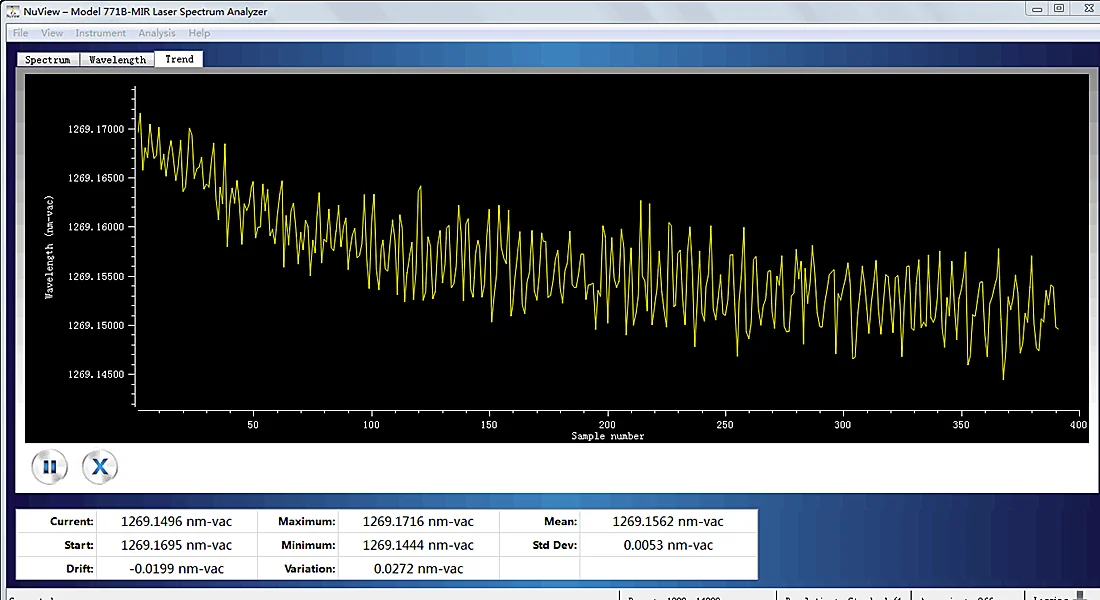Click the X button to clear trend data
Screen dimensions: 1100x600
click(99, 466)
